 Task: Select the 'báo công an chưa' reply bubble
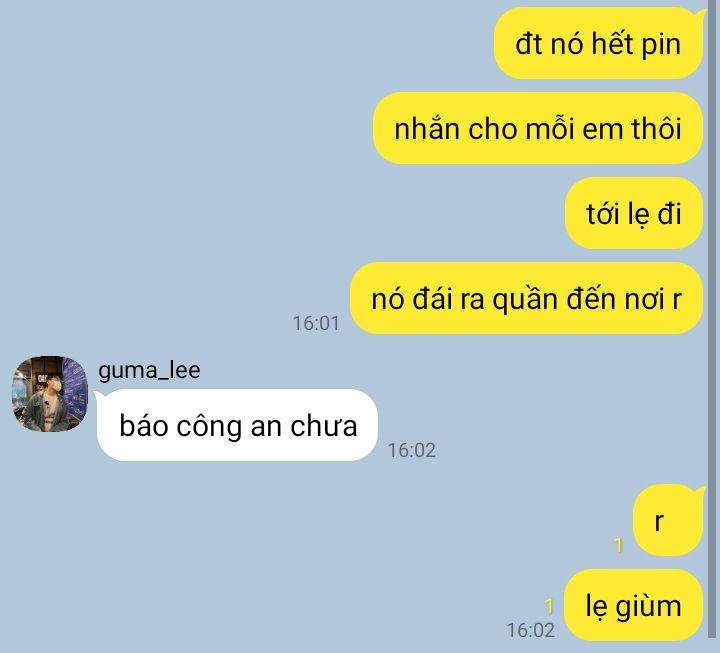pos(237,425)
